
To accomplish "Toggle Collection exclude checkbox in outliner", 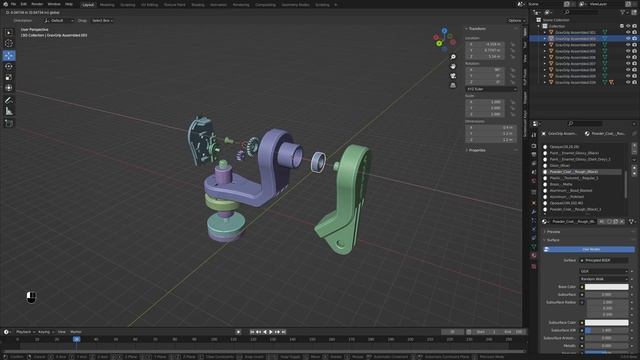I will tap(622, 26).
